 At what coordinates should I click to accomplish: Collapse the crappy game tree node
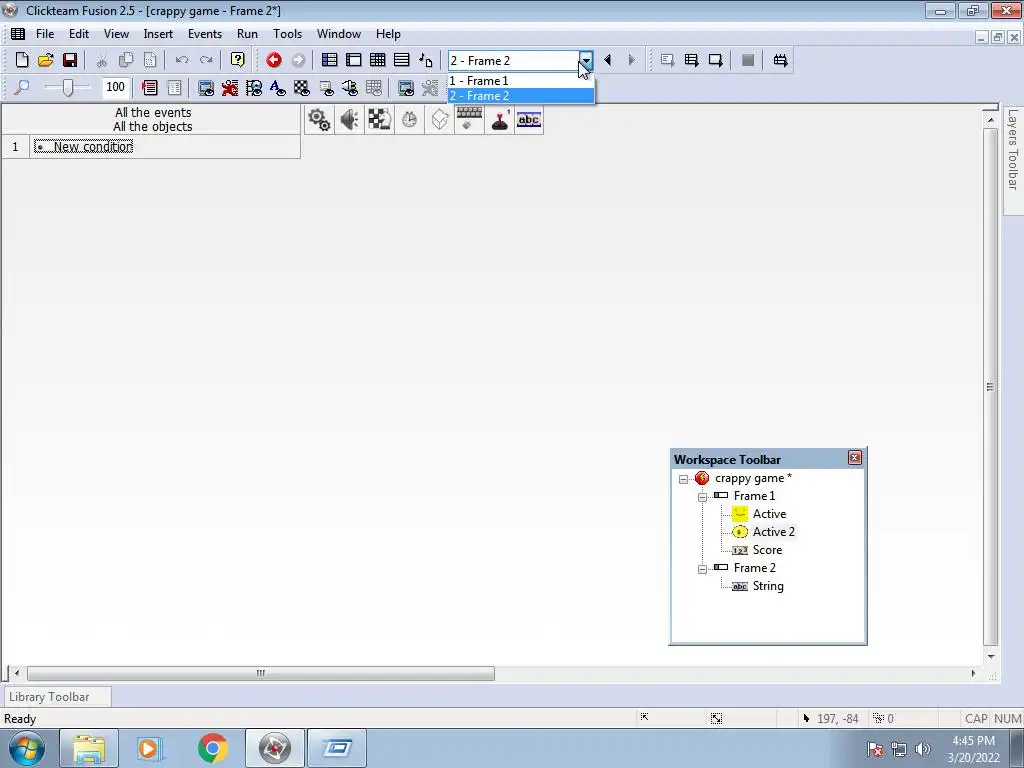pyautogui.click(x=683, y=479)
